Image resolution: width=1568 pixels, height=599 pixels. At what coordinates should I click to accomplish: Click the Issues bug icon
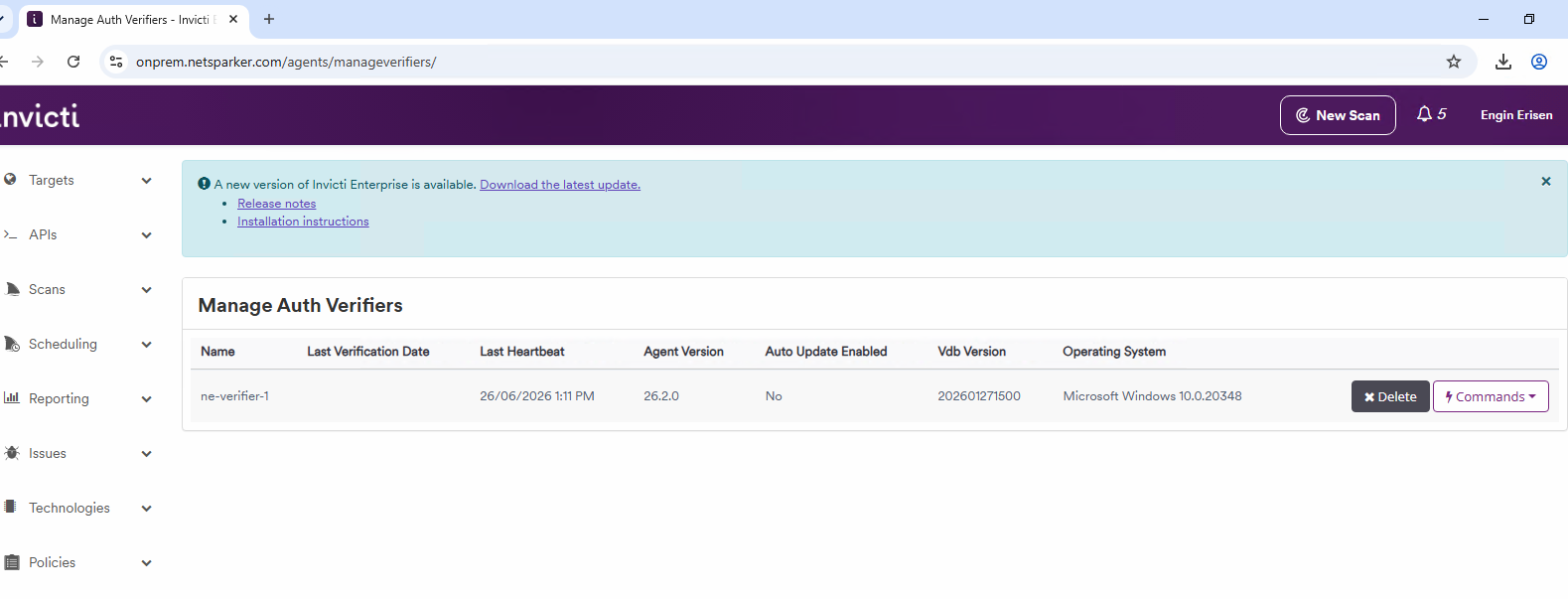tap(12, 453)
